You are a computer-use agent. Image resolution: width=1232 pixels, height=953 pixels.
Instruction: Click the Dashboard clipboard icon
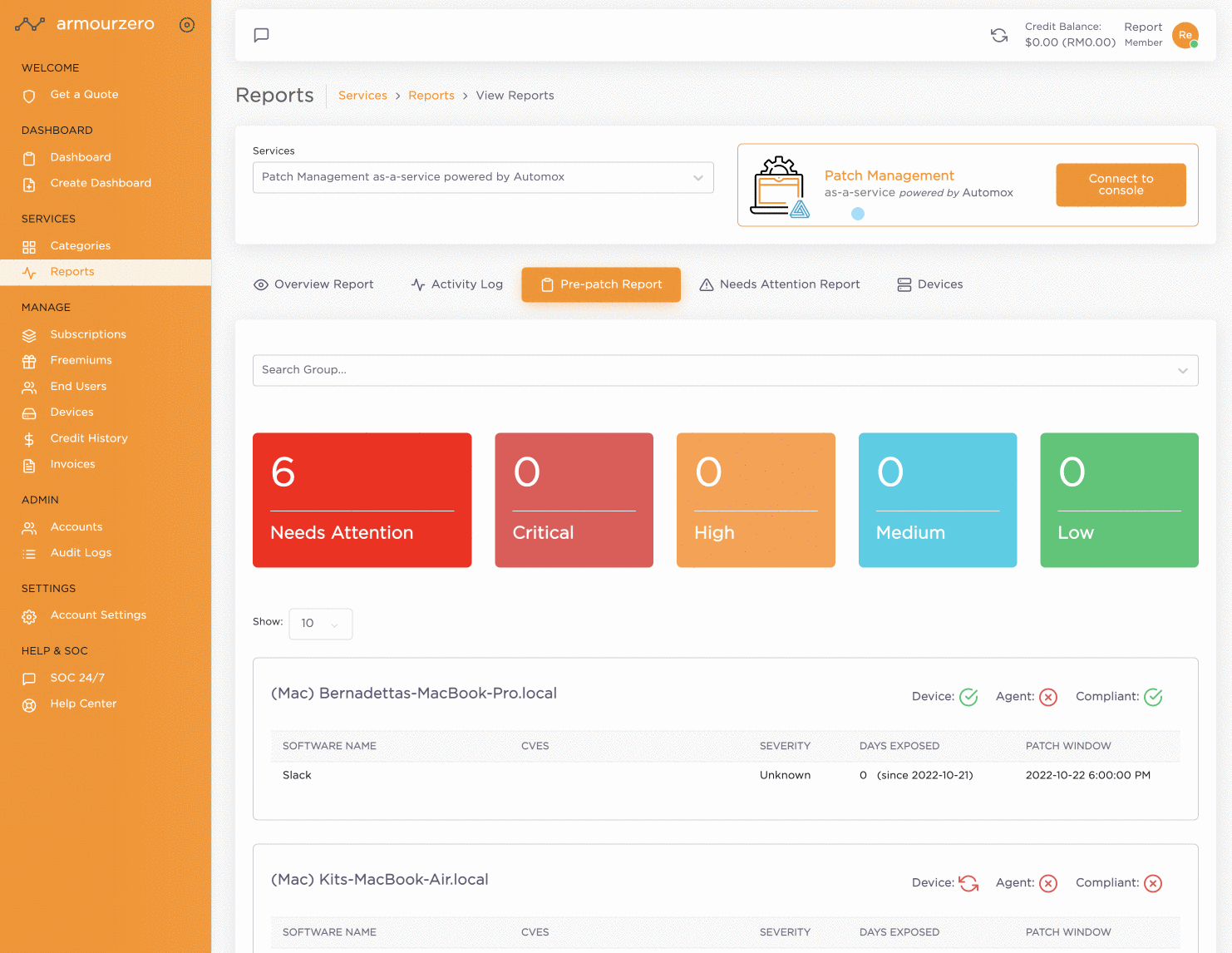[x=29, y=158]
